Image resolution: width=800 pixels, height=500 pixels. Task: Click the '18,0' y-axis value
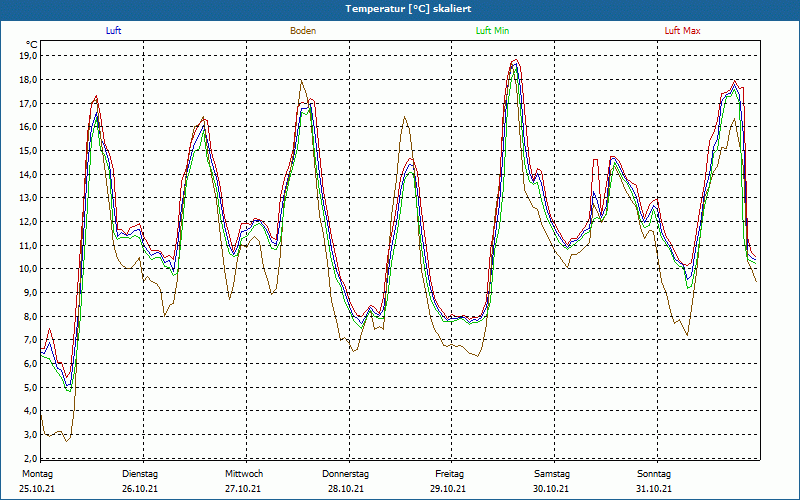pyautogui.click(x=28, y=80)
